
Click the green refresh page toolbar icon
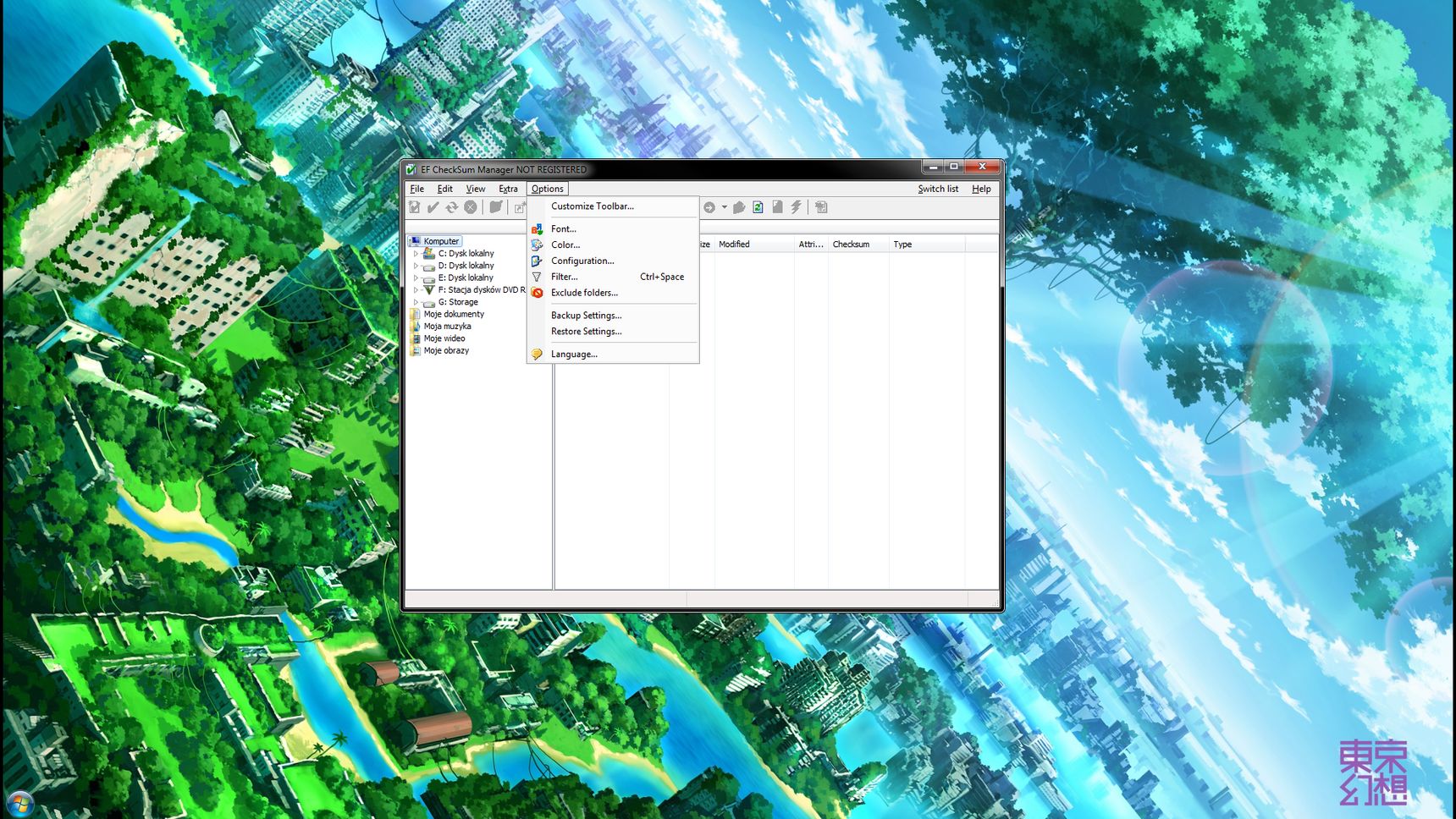[x=758, y=207]
